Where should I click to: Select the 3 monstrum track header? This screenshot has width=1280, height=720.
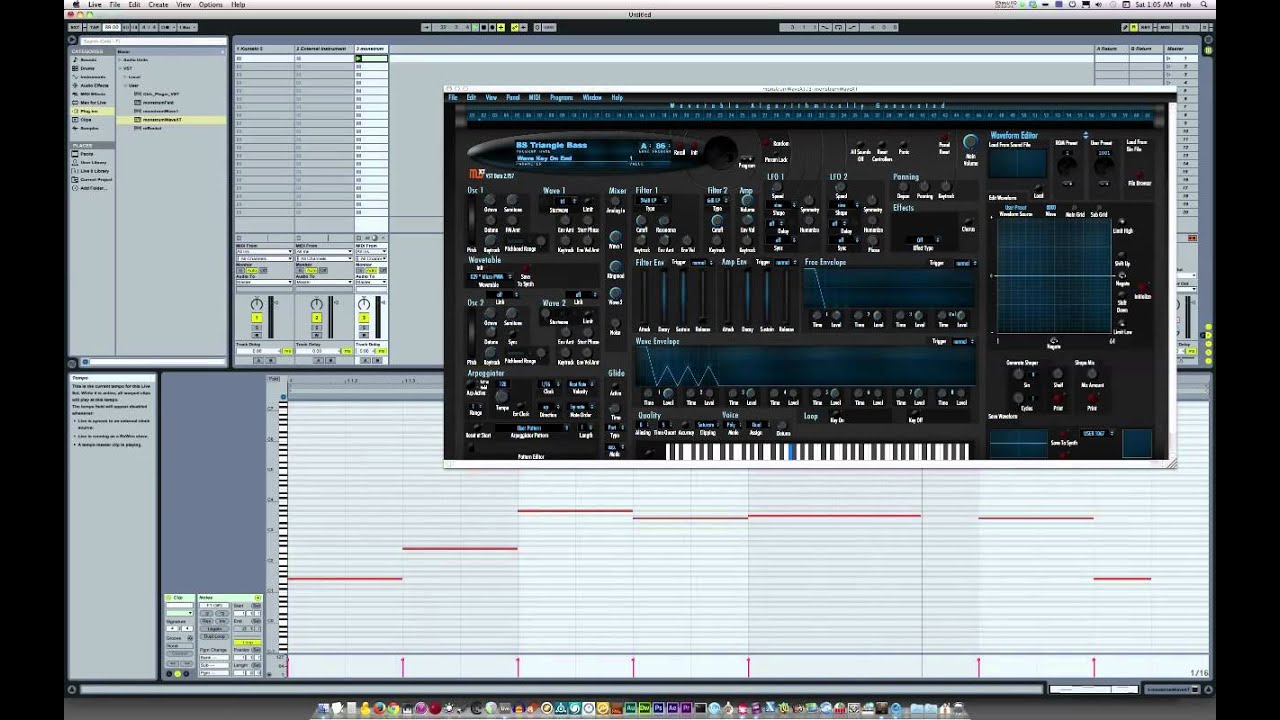pyautogui.click(x=371, y=48)
